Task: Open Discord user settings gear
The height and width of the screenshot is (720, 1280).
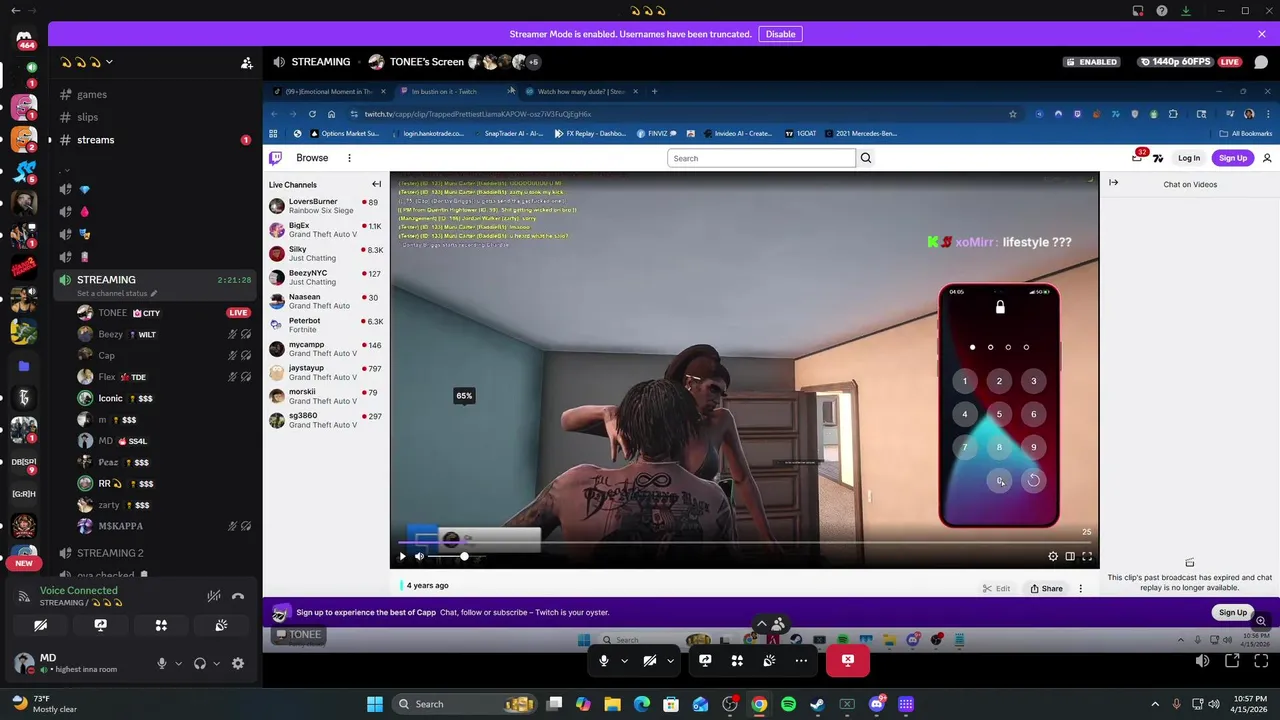Action: tap(238, 663)
